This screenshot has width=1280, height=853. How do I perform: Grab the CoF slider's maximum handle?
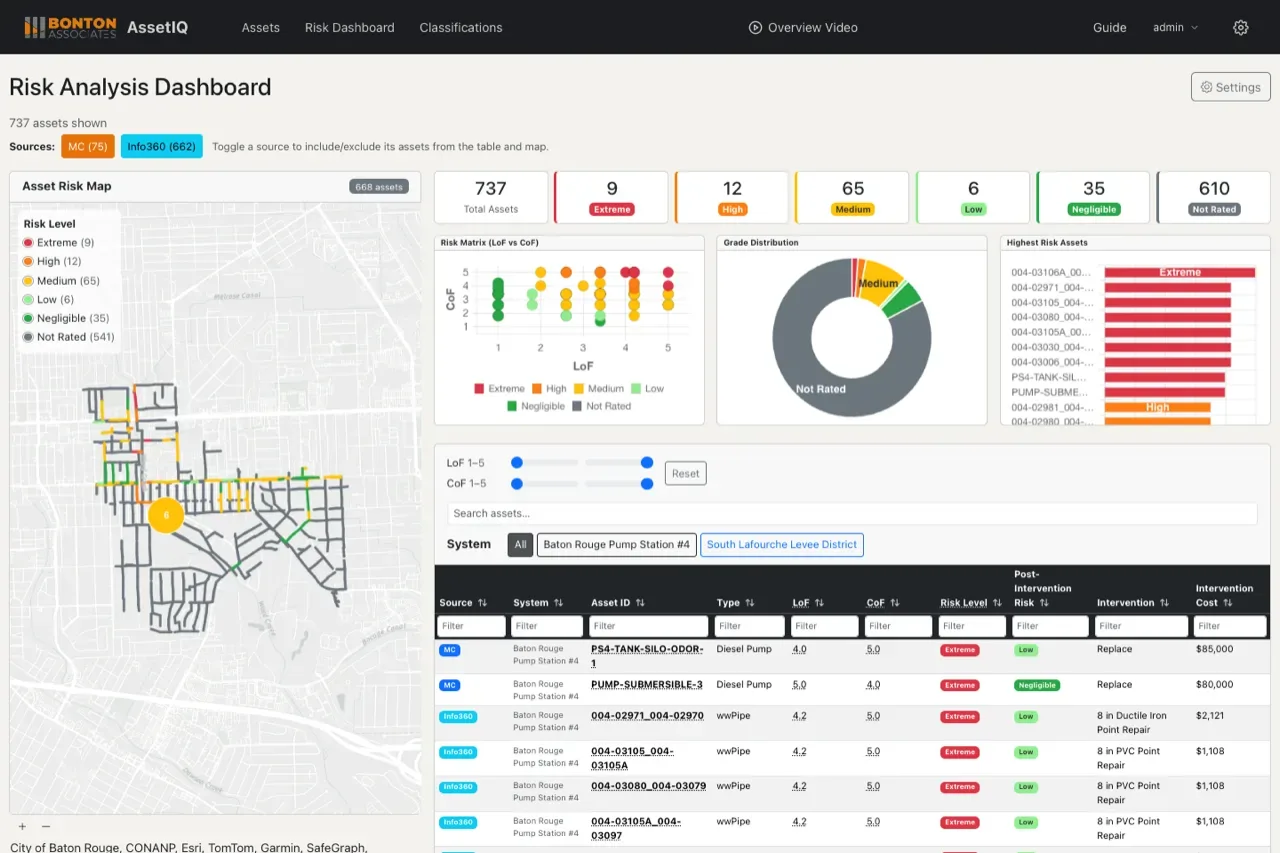click(647, 483)
